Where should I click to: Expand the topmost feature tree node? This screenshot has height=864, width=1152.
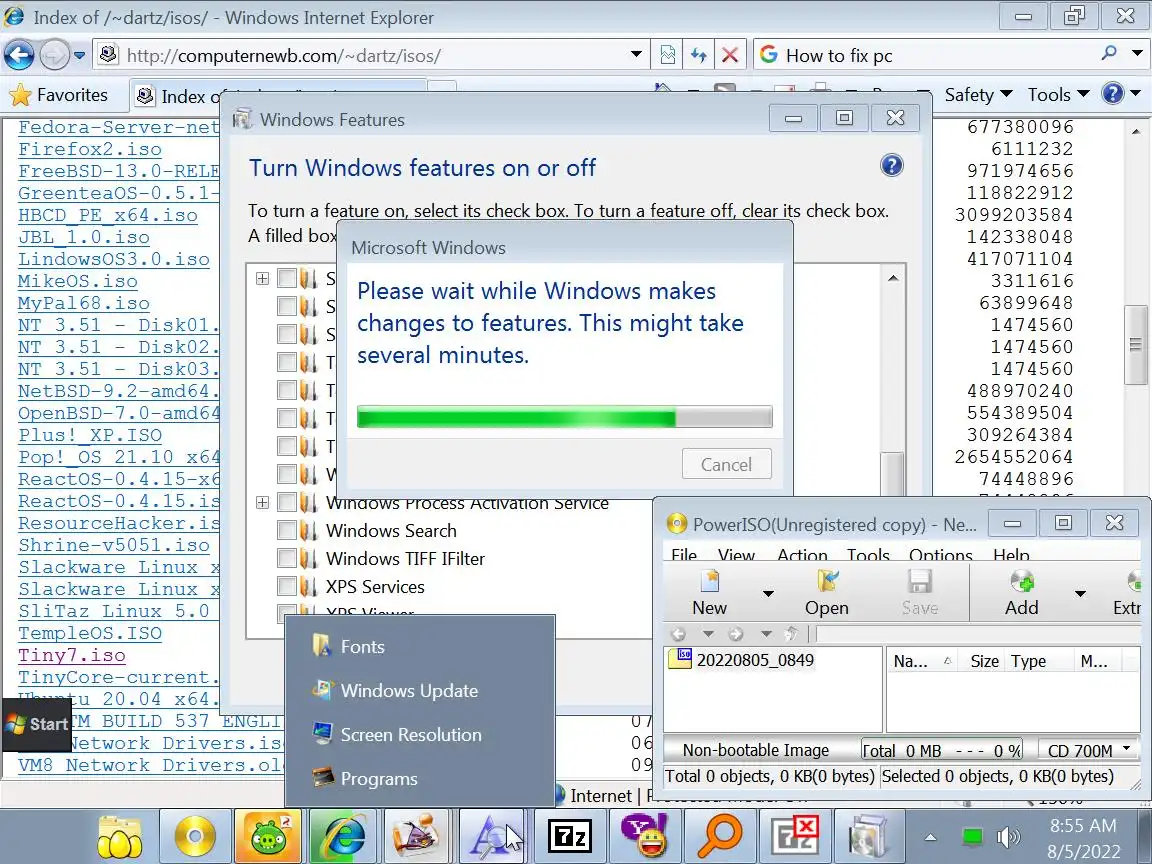(262, 278)
